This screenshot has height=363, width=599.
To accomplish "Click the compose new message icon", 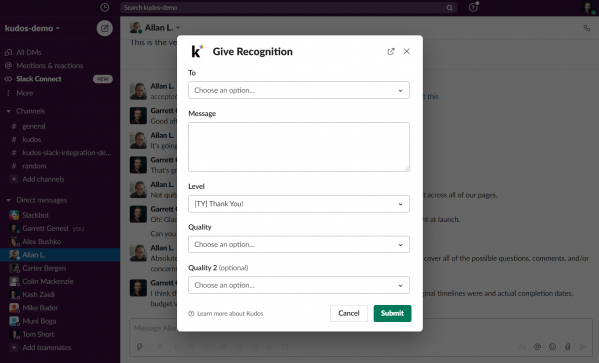I will [x=104, y=28].
